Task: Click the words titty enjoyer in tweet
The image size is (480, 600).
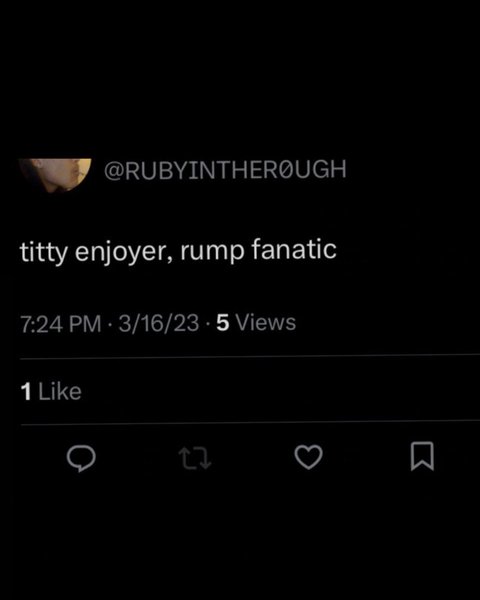Action: click(93, 253)
